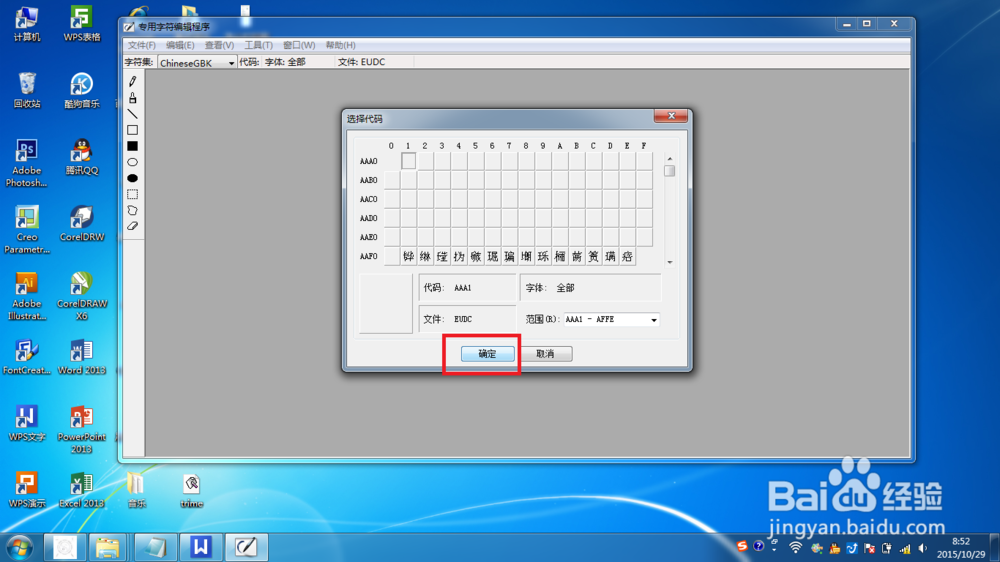Open File Explorer from the taskbar

107,547
